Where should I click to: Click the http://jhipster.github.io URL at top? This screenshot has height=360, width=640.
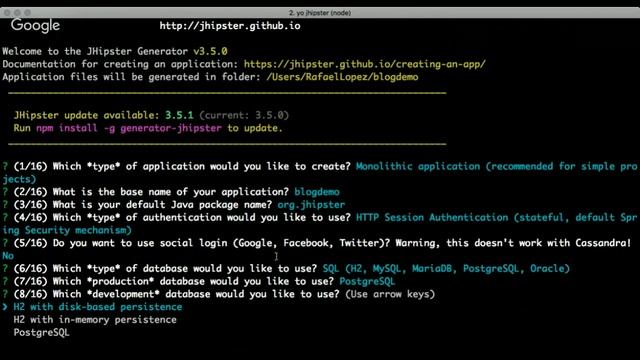coord(230,26)
